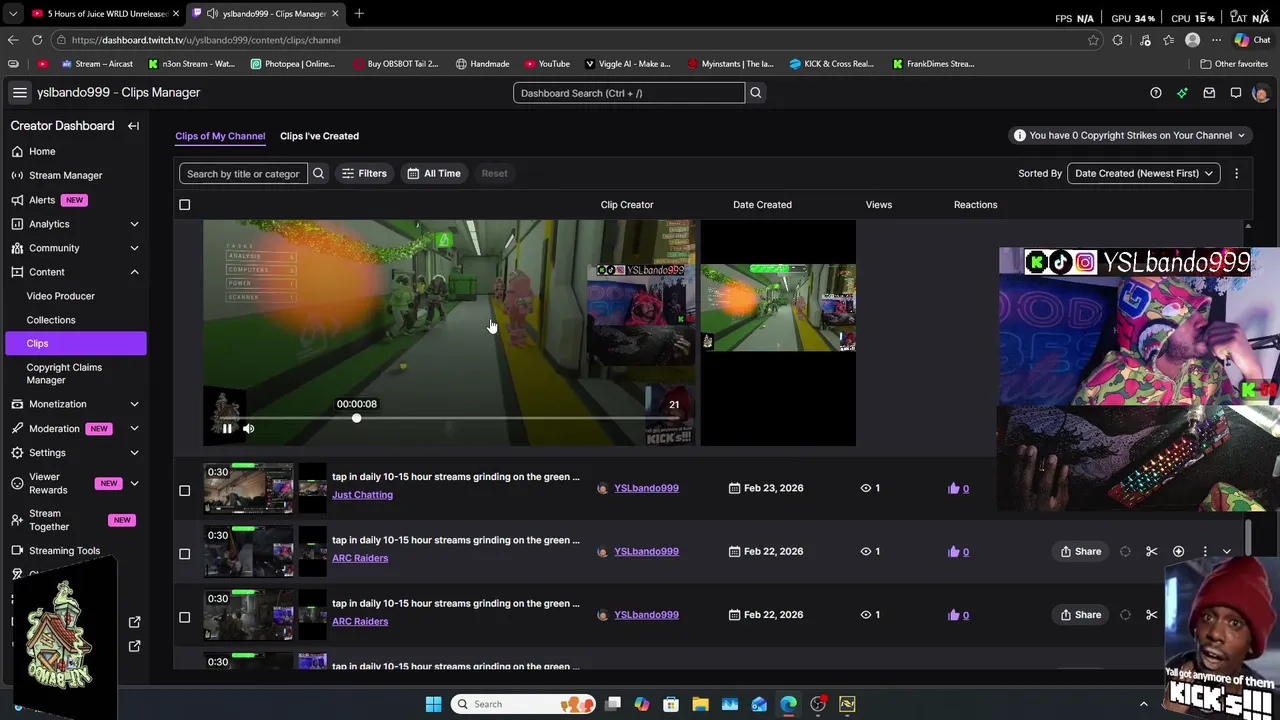The image size is (1280, 720).
Task: Switch to Clips I've Created tab
Action: coord(319,136)
